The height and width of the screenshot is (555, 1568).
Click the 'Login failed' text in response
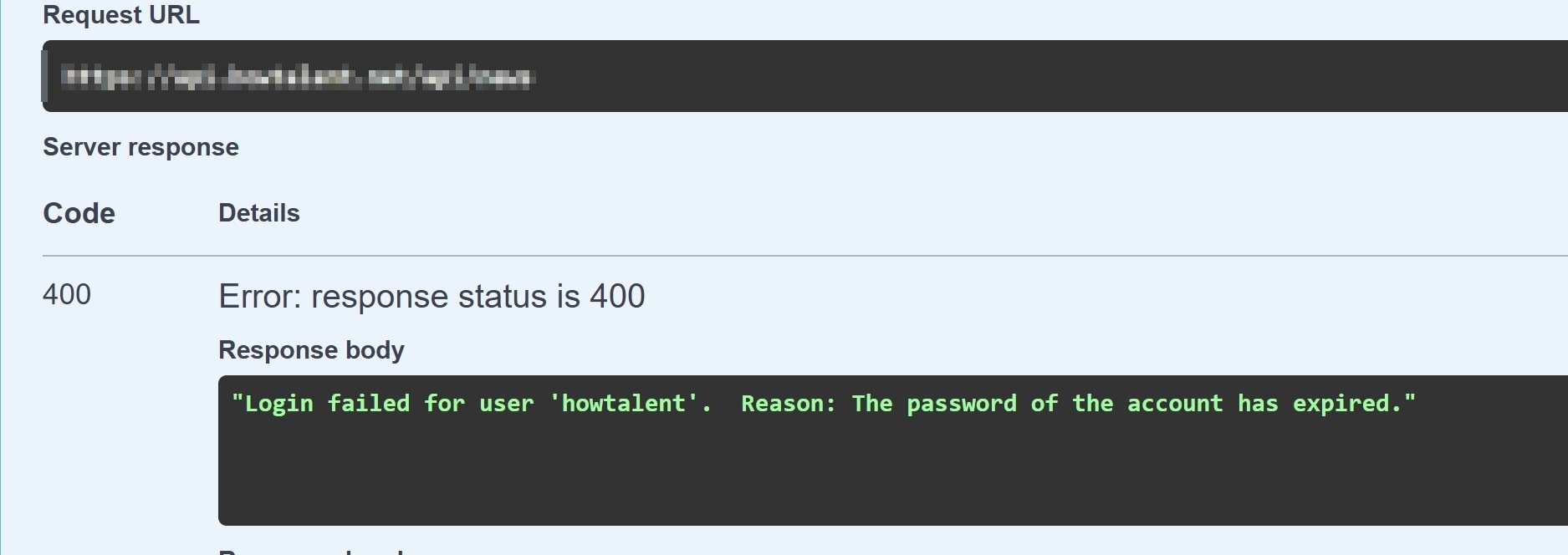coord(321,404)
